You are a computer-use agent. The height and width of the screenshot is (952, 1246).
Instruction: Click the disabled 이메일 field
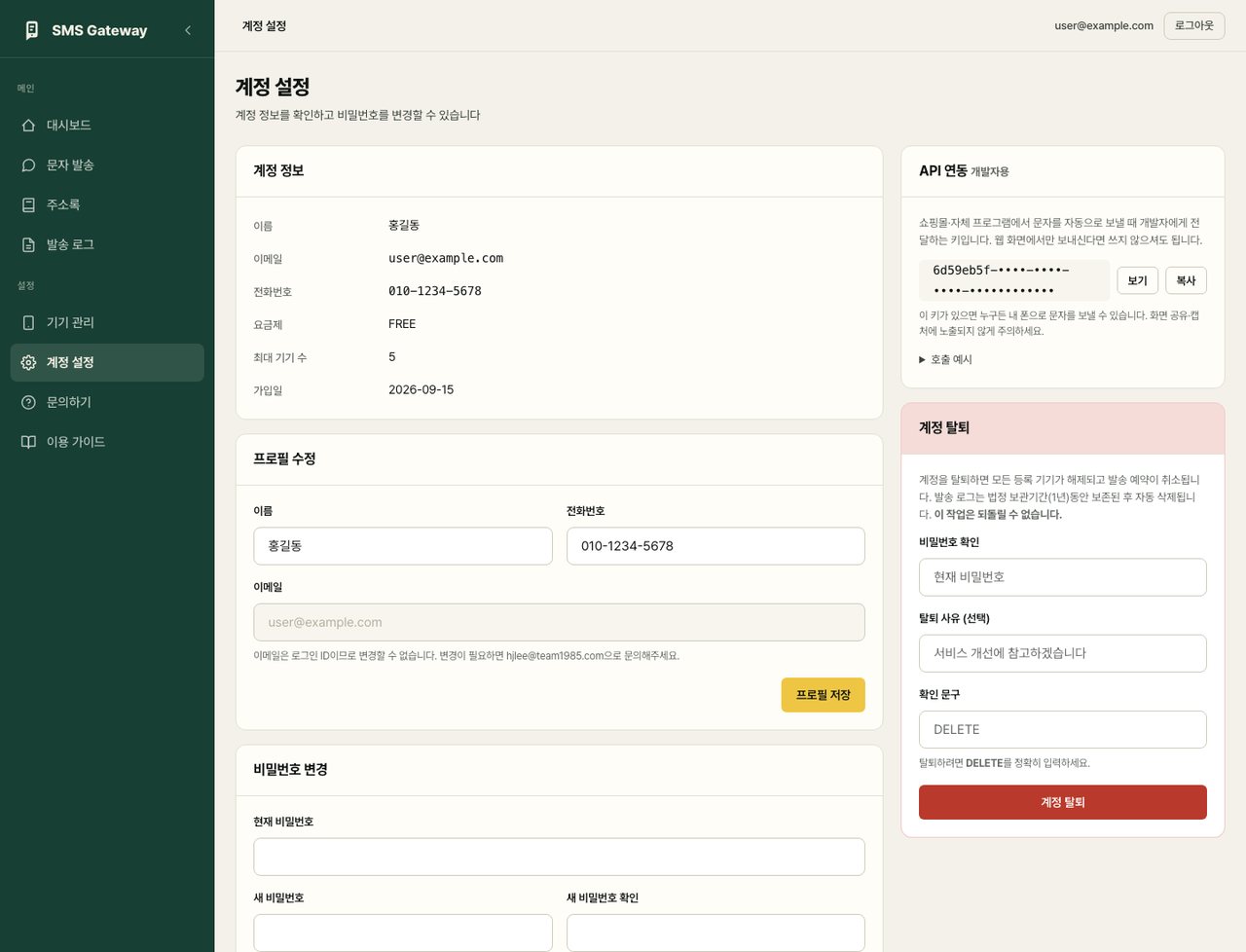(x=559, y=622)
